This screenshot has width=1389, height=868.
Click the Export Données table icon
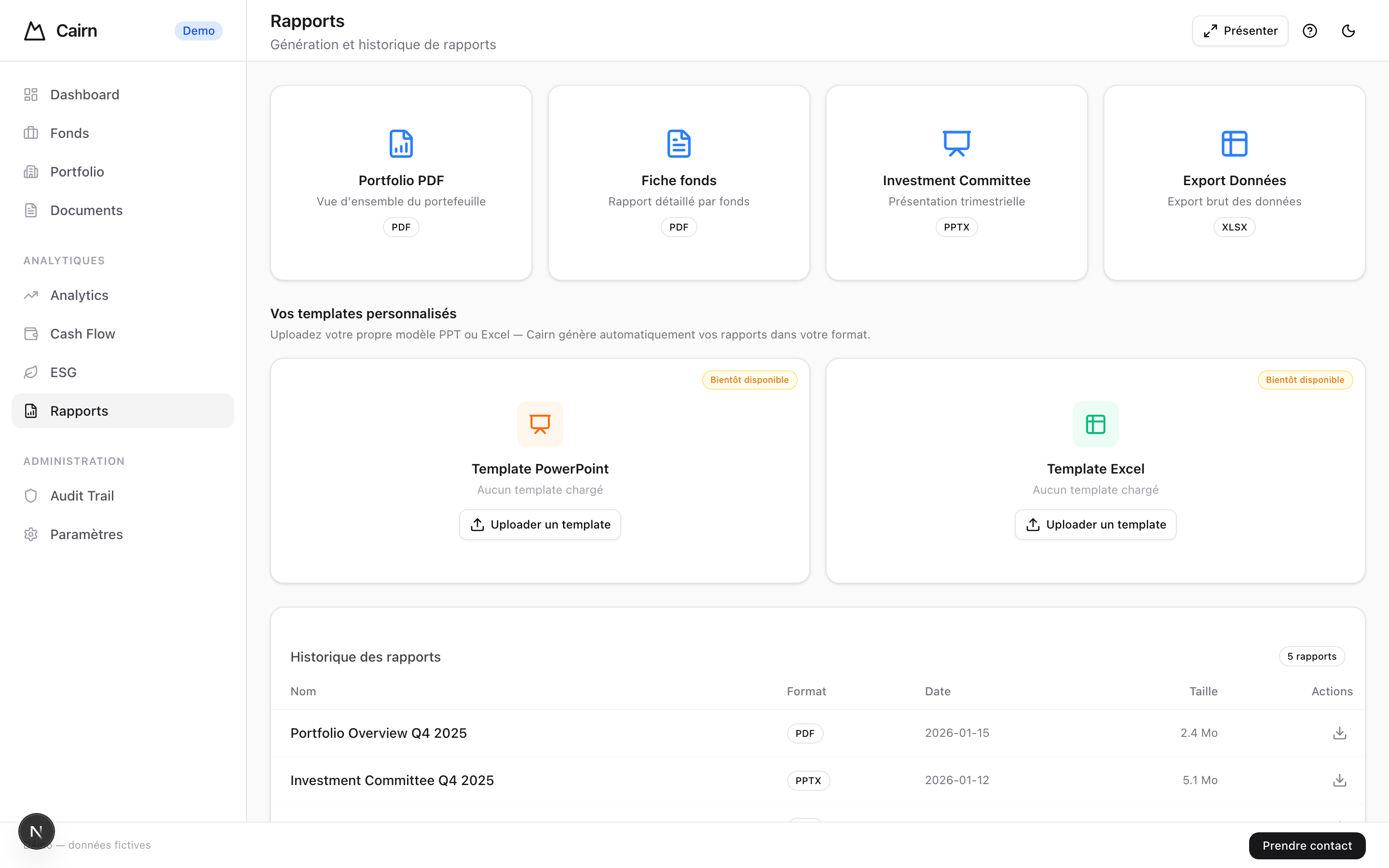(1234, 144)
